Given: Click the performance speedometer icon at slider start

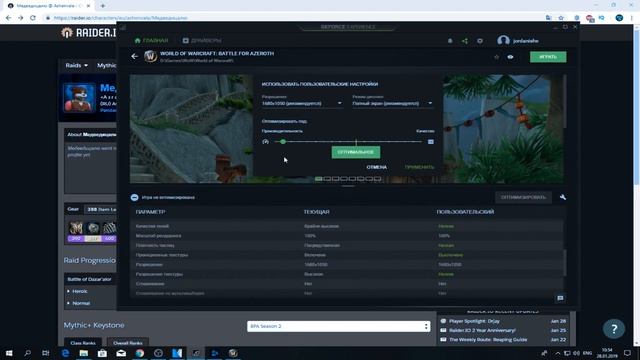Looking at the screenshot, I should (266, 142).
